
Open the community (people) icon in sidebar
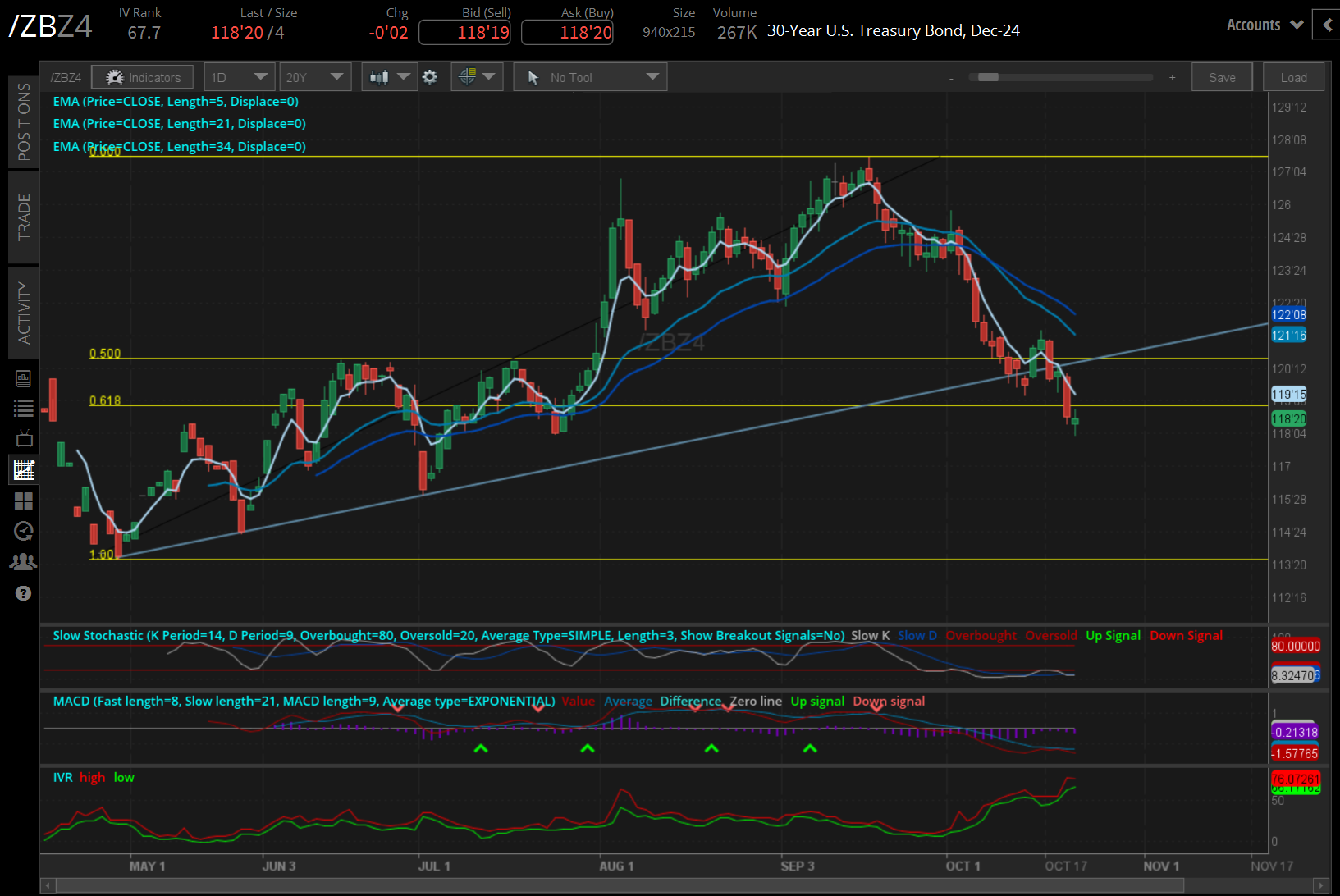pyautogui.click(x=23, y=561)
